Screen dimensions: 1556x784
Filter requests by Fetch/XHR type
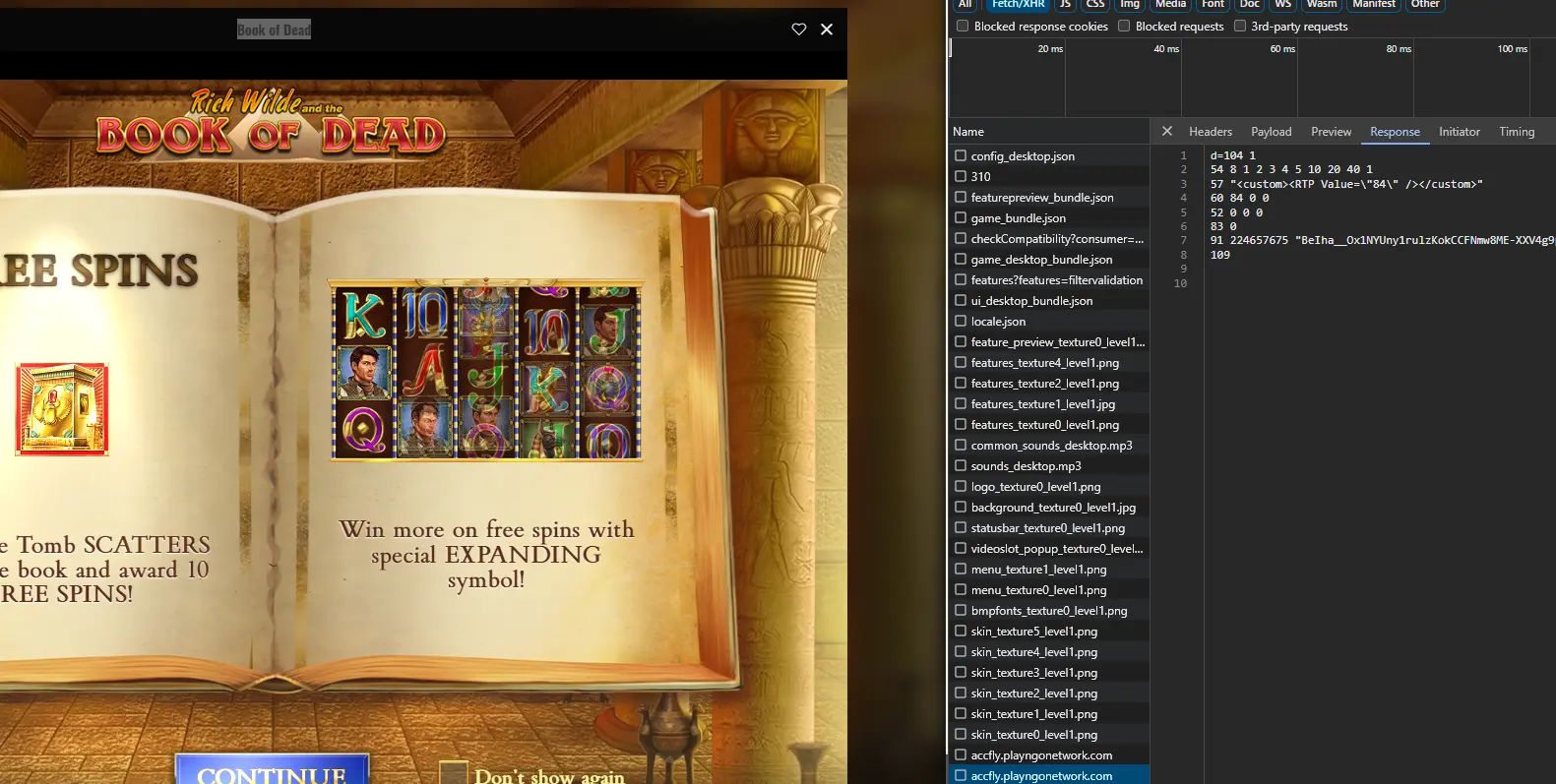tap(1018, 4)
